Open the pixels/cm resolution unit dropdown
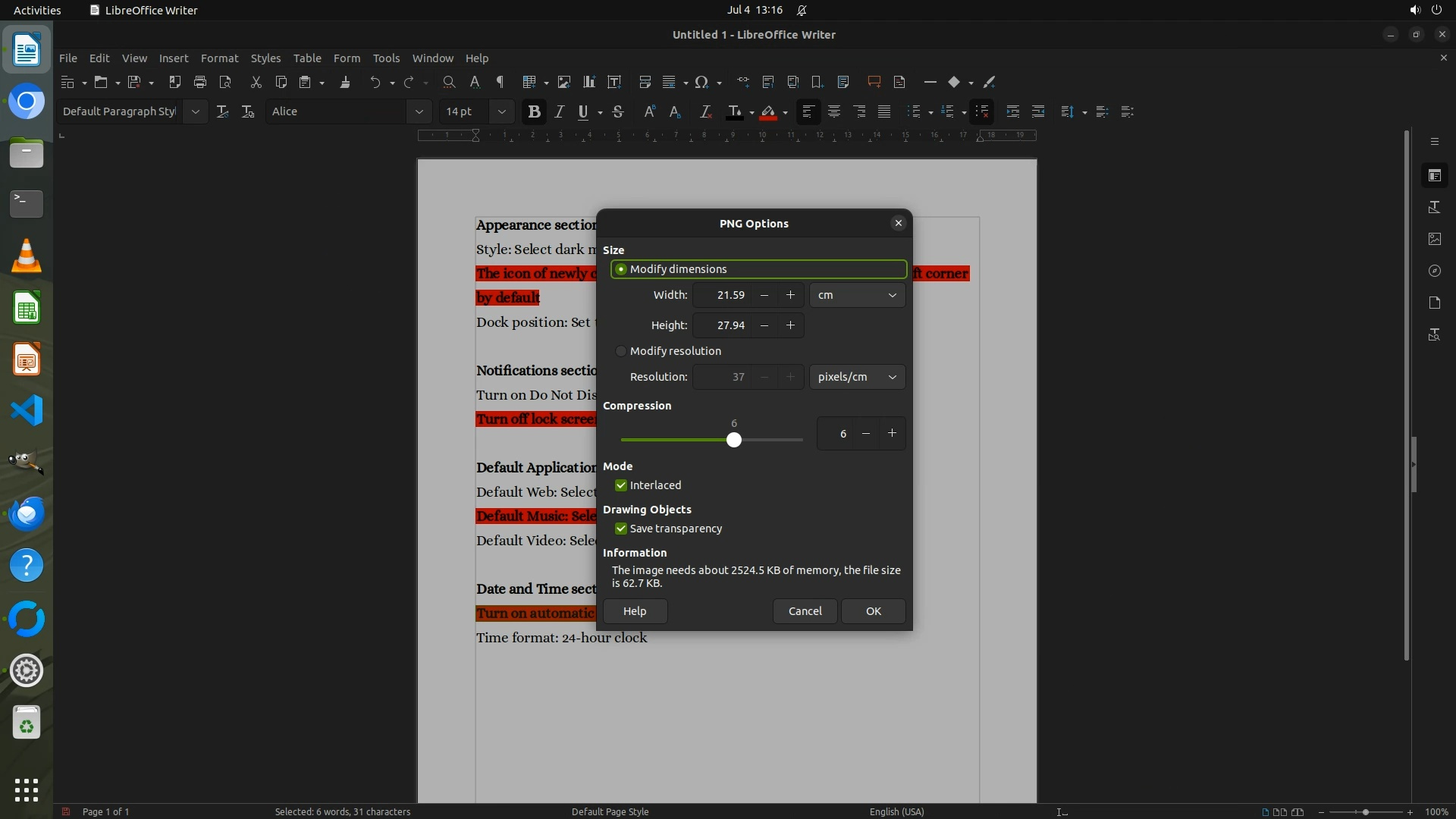This screenshot has height=819, width=1456. point(857,377)
